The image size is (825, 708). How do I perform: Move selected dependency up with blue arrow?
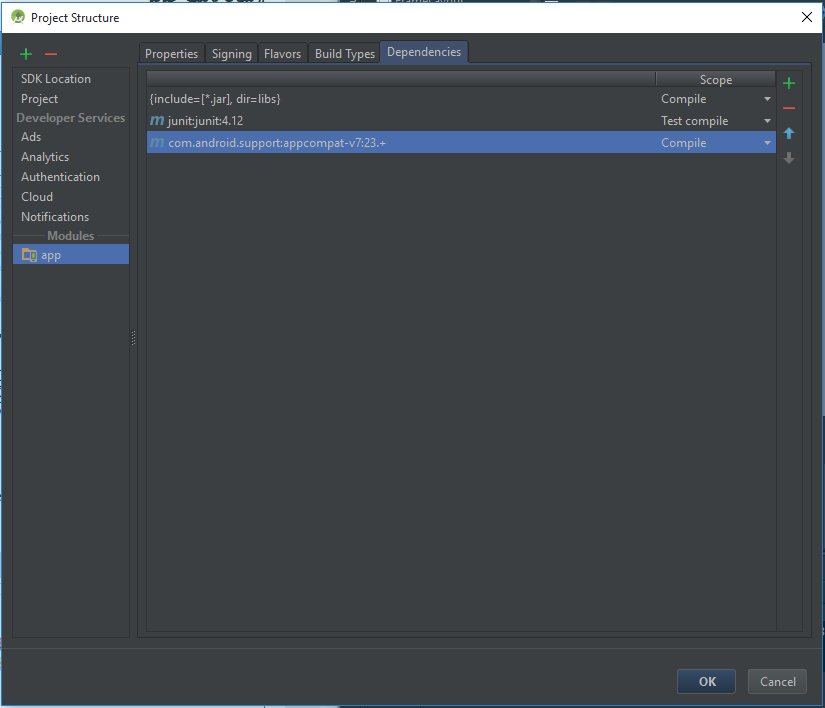pos(789,133)
